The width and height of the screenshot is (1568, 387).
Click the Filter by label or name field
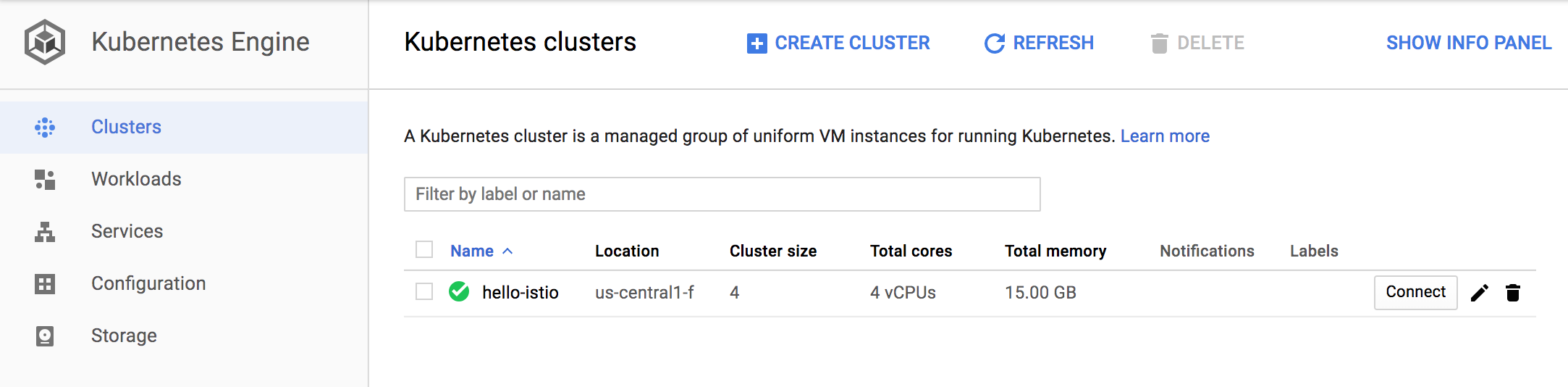point(722,194)
